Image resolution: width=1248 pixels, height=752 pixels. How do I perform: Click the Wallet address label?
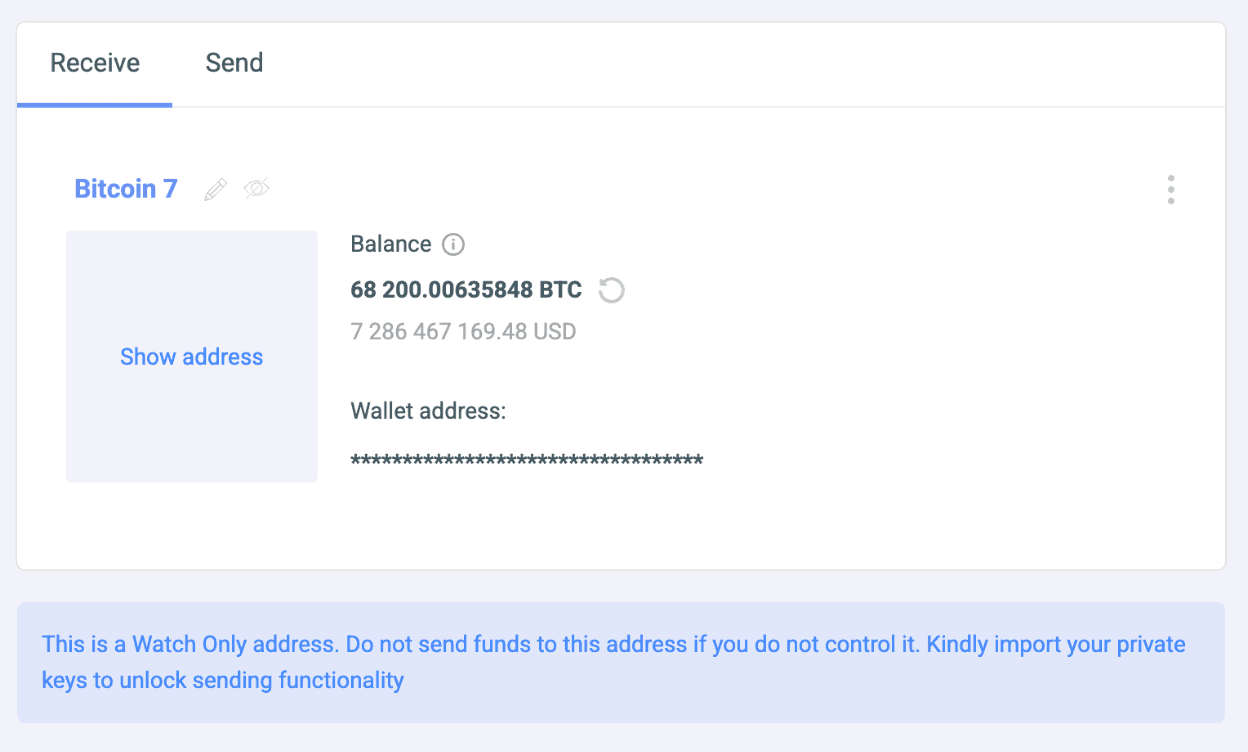click(x=428, y=411)
